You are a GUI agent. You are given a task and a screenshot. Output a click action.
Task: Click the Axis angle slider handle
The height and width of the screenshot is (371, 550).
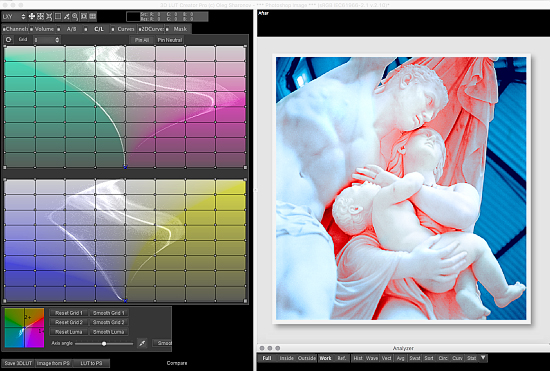pos(104,344)
